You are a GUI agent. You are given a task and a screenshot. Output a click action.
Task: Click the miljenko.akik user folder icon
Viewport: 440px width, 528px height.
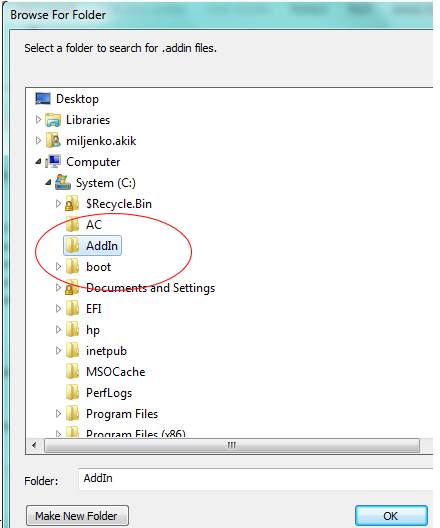(x=53, y=141)
